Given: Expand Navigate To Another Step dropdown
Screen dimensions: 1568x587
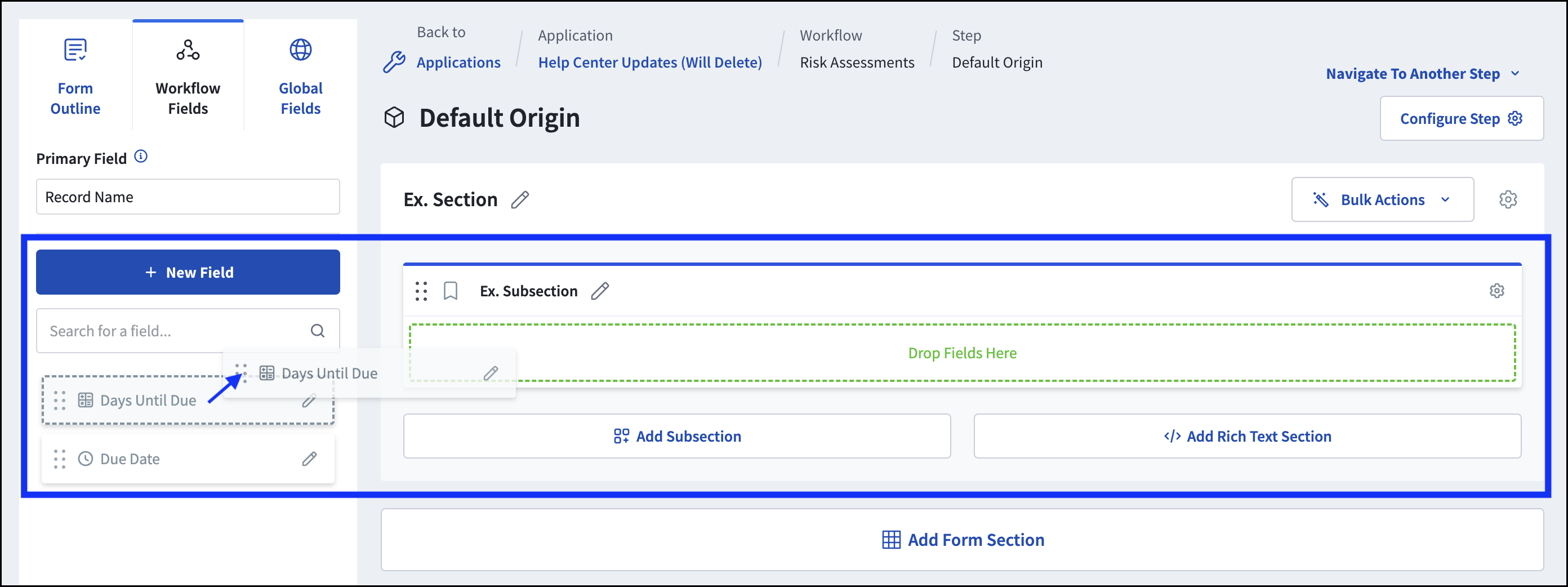Looking at the screenshot, I should click(x=1423, y=74).
